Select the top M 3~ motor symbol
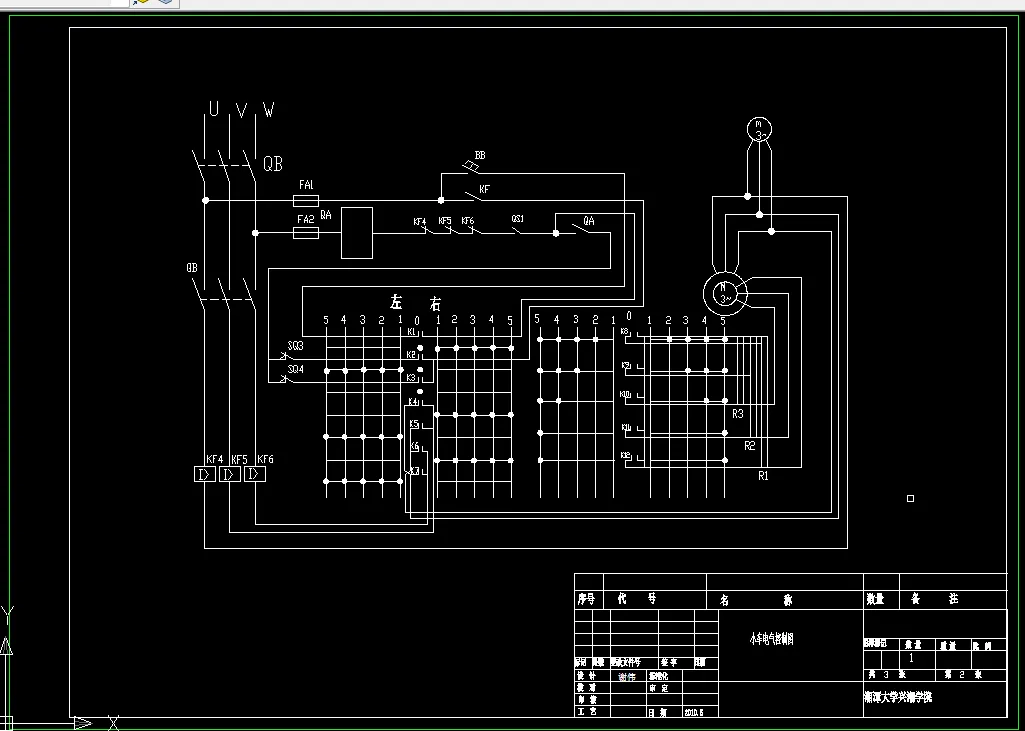 pyautogui.click(x=759, y=129)
